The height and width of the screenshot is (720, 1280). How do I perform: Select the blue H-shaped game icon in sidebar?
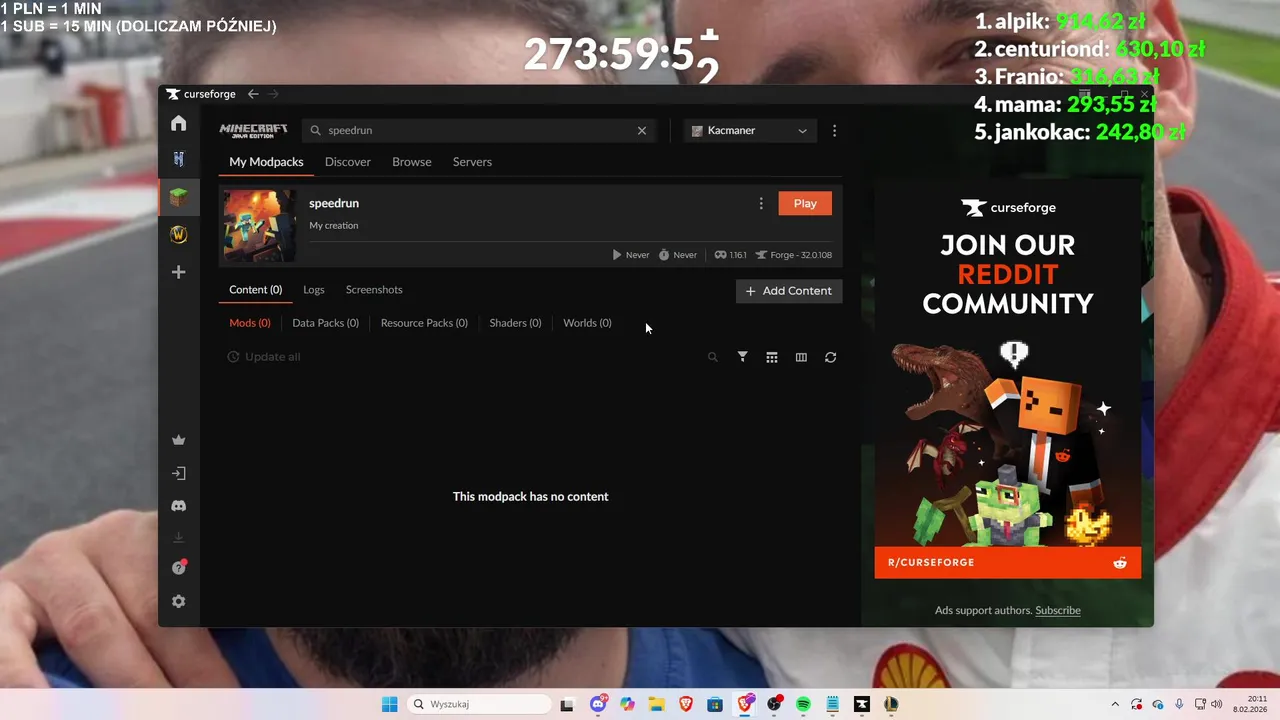pos(178,159)
